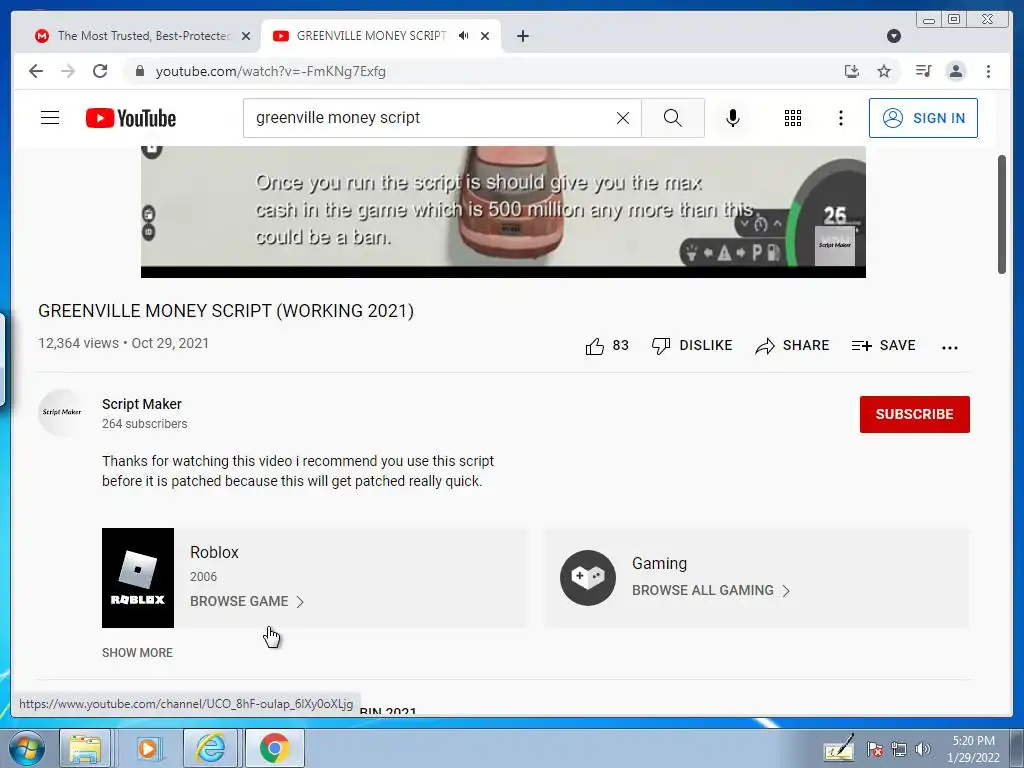
Task: Clear the search box text with X
Action: pos(623,118)
